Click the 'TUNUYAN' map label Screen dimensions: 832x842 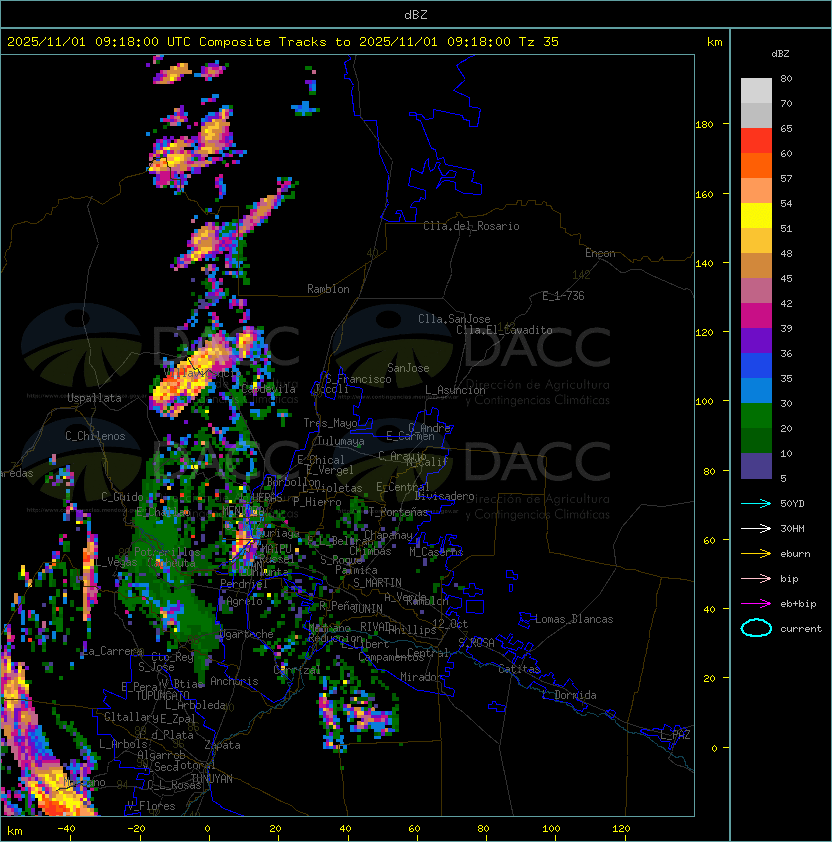[212, 778]
